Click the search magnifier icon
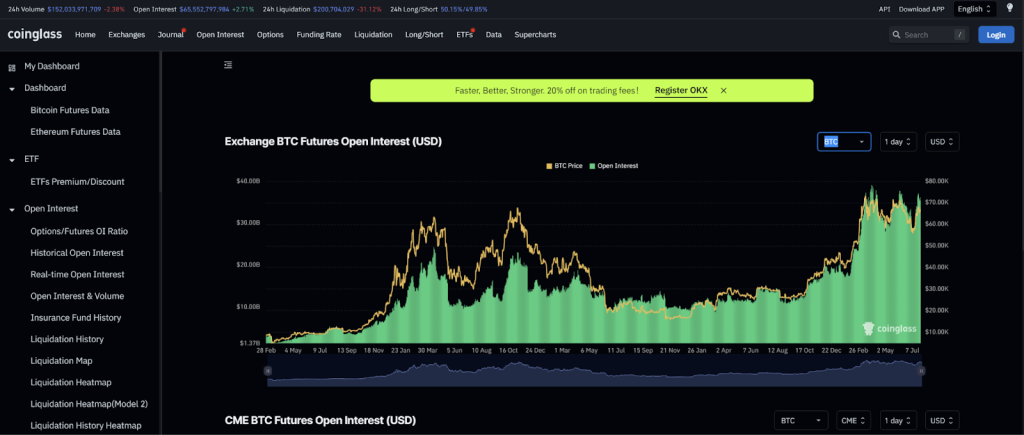 click(897, 35)
